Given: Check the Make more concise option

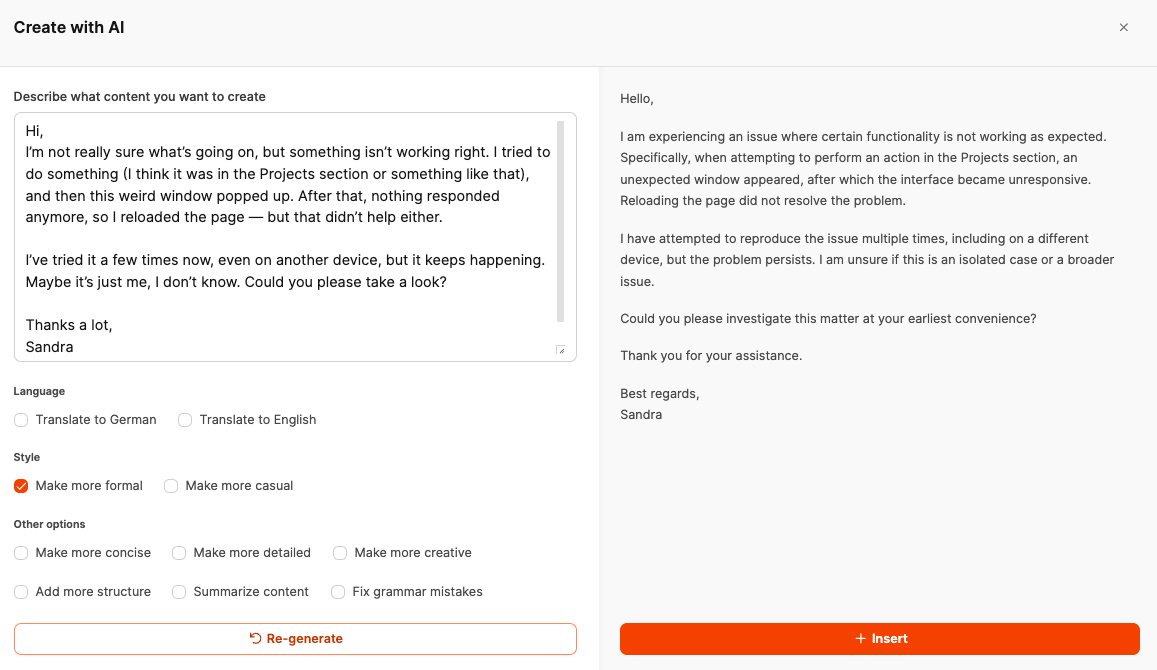Looking at the screenshot, I should pos(21,553).
